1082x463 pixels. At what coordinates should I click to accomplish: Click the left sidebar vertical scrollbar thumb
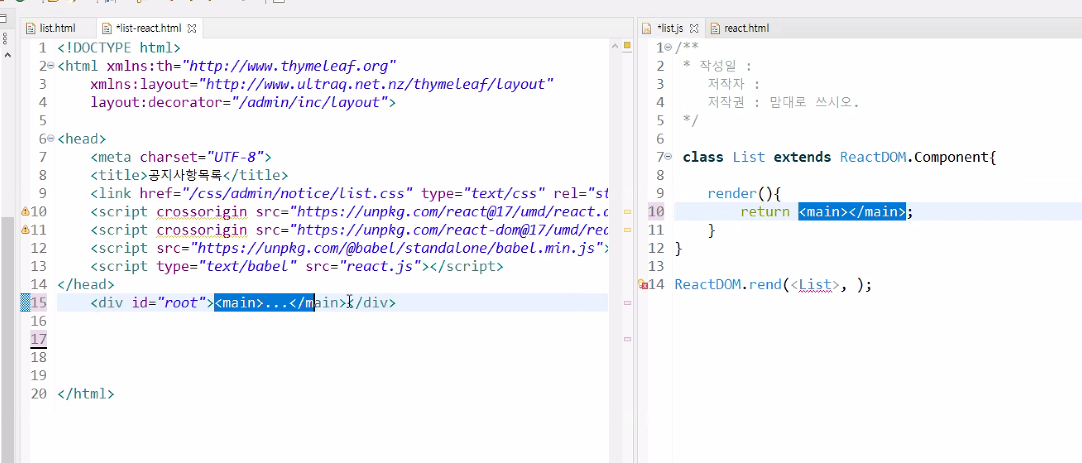click(x=7, y=338)
